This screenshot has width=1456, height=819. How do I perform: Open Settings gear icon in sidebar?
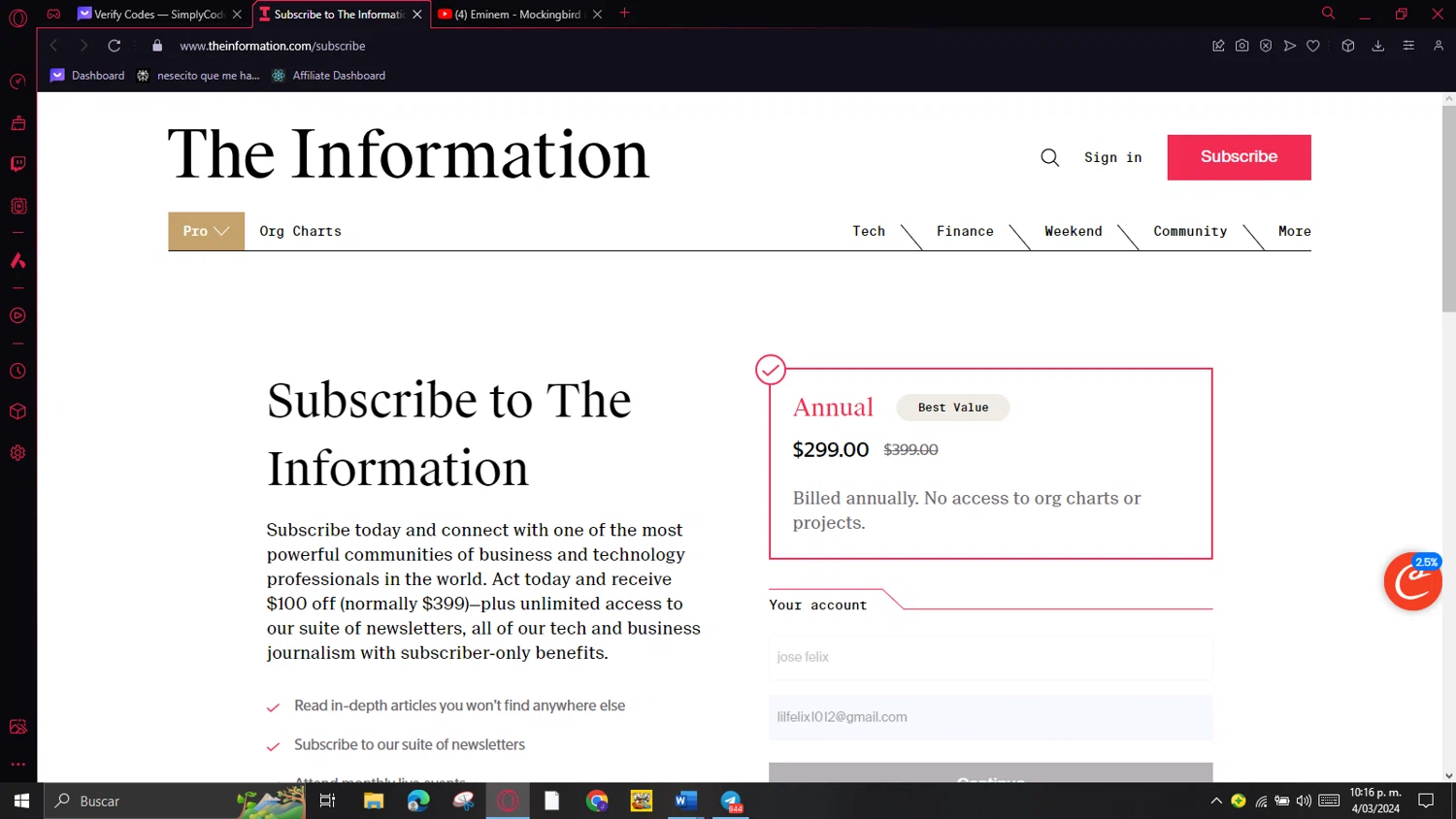tap(17, 453)
